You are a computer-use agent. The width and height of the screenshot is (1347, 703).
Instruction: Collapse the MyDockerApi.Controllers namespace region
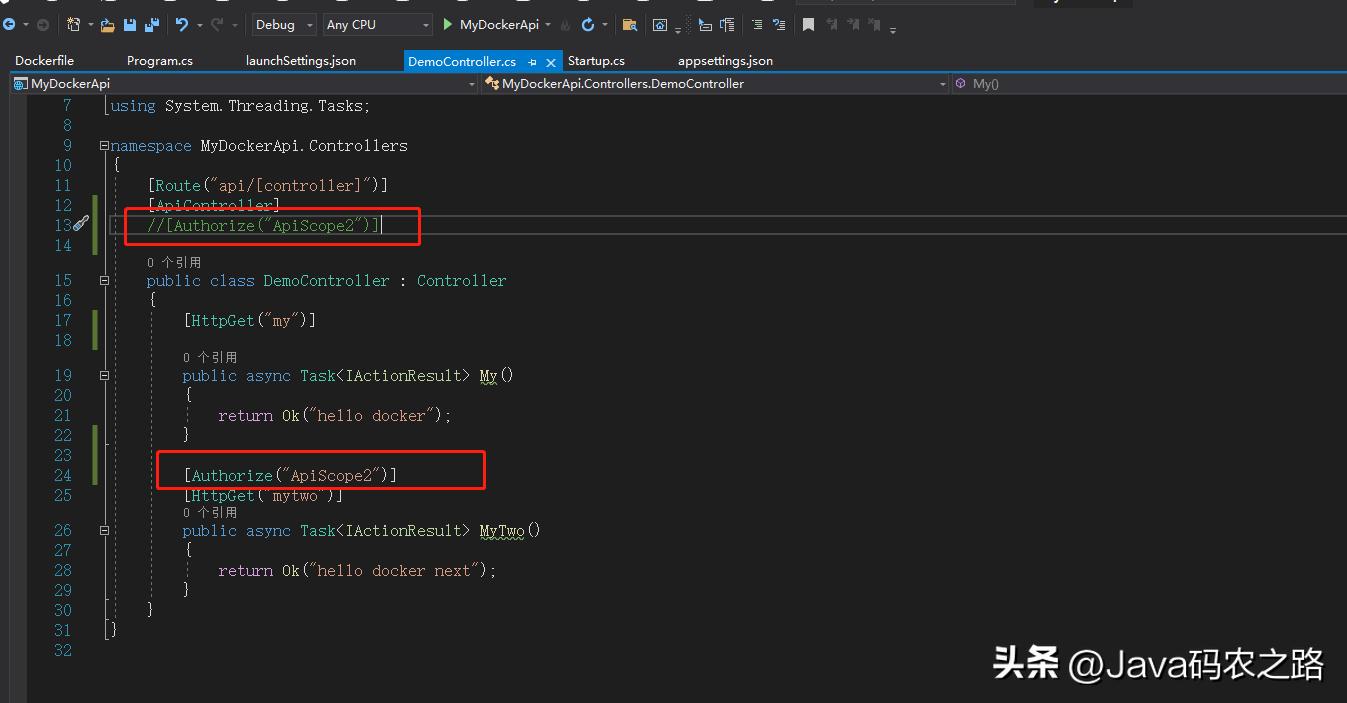(104, 145)
